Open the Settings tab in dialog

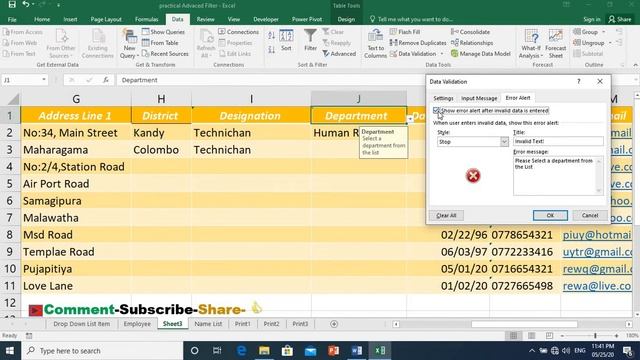pos(443,98)
